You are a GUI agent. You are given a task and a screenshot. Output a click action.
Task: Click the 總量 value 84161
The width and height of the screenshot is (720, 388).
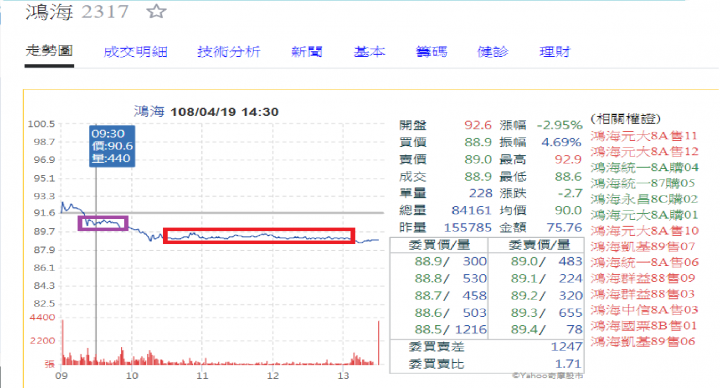pos(471,210)
